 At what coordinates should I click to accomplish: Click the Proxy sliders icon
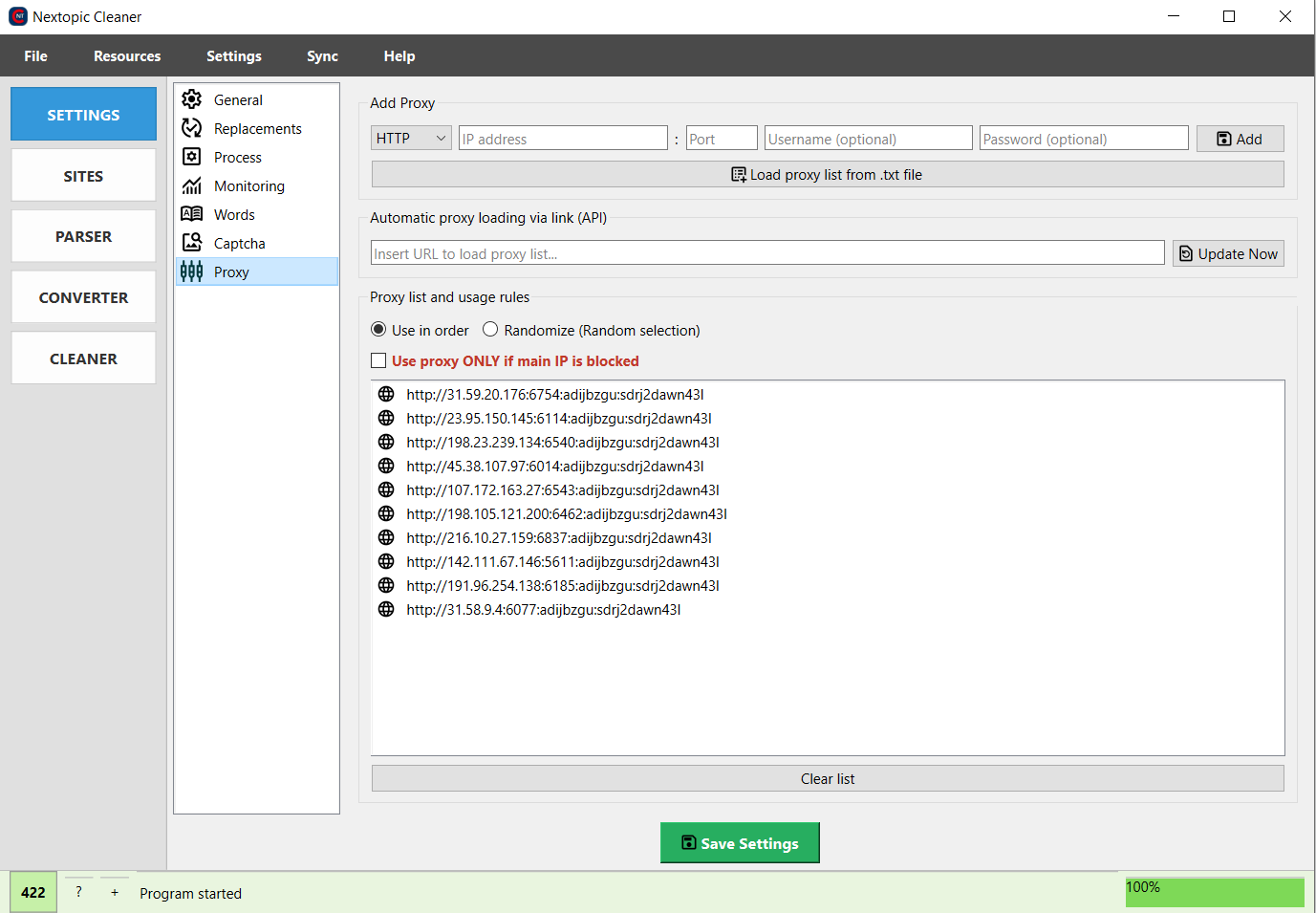click(x=192, y=272)
